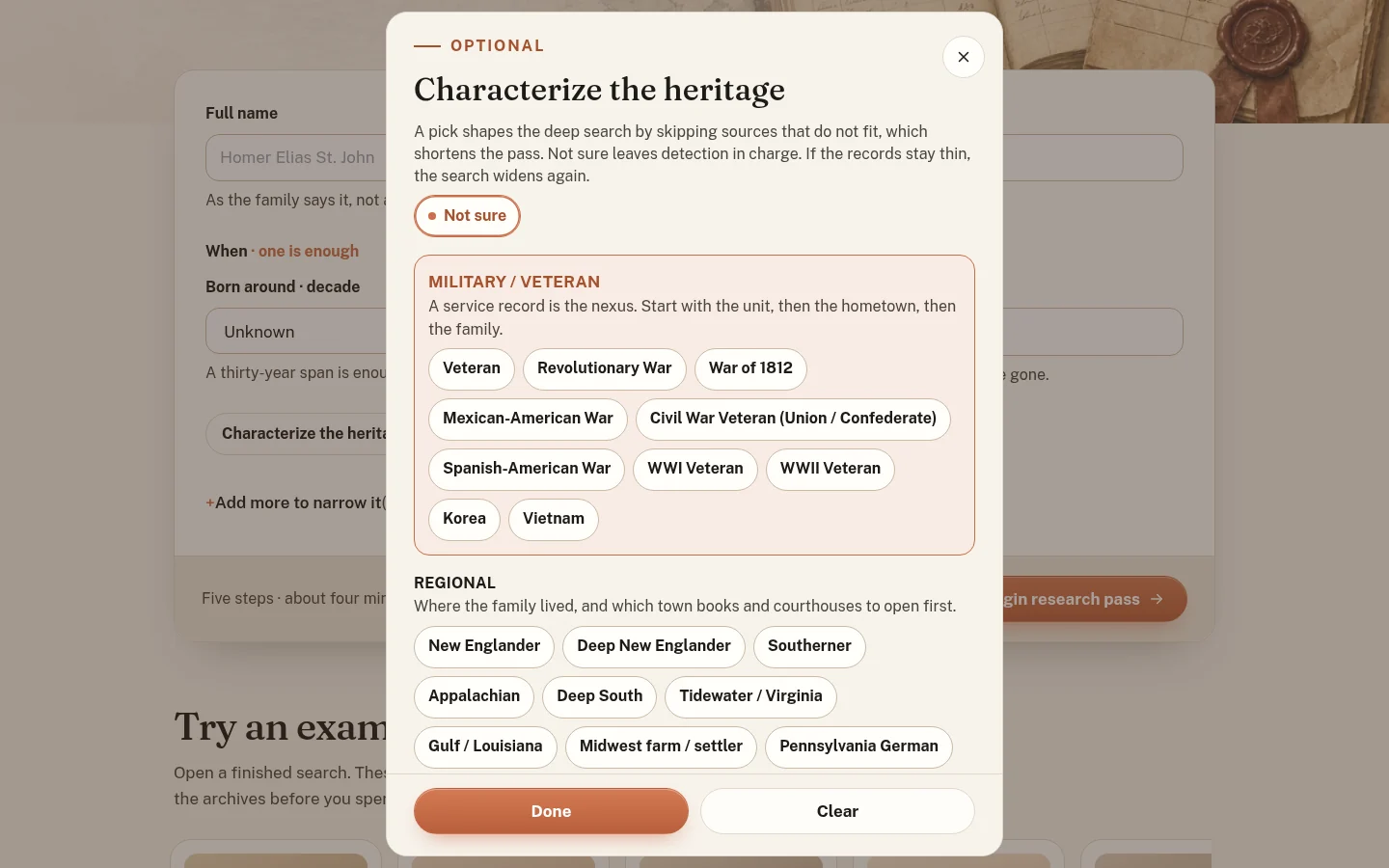Viewport: 1389px width, 868px height.
Task: Select Tidewater / Virginia chip
Action: click(x=750, y=696)
